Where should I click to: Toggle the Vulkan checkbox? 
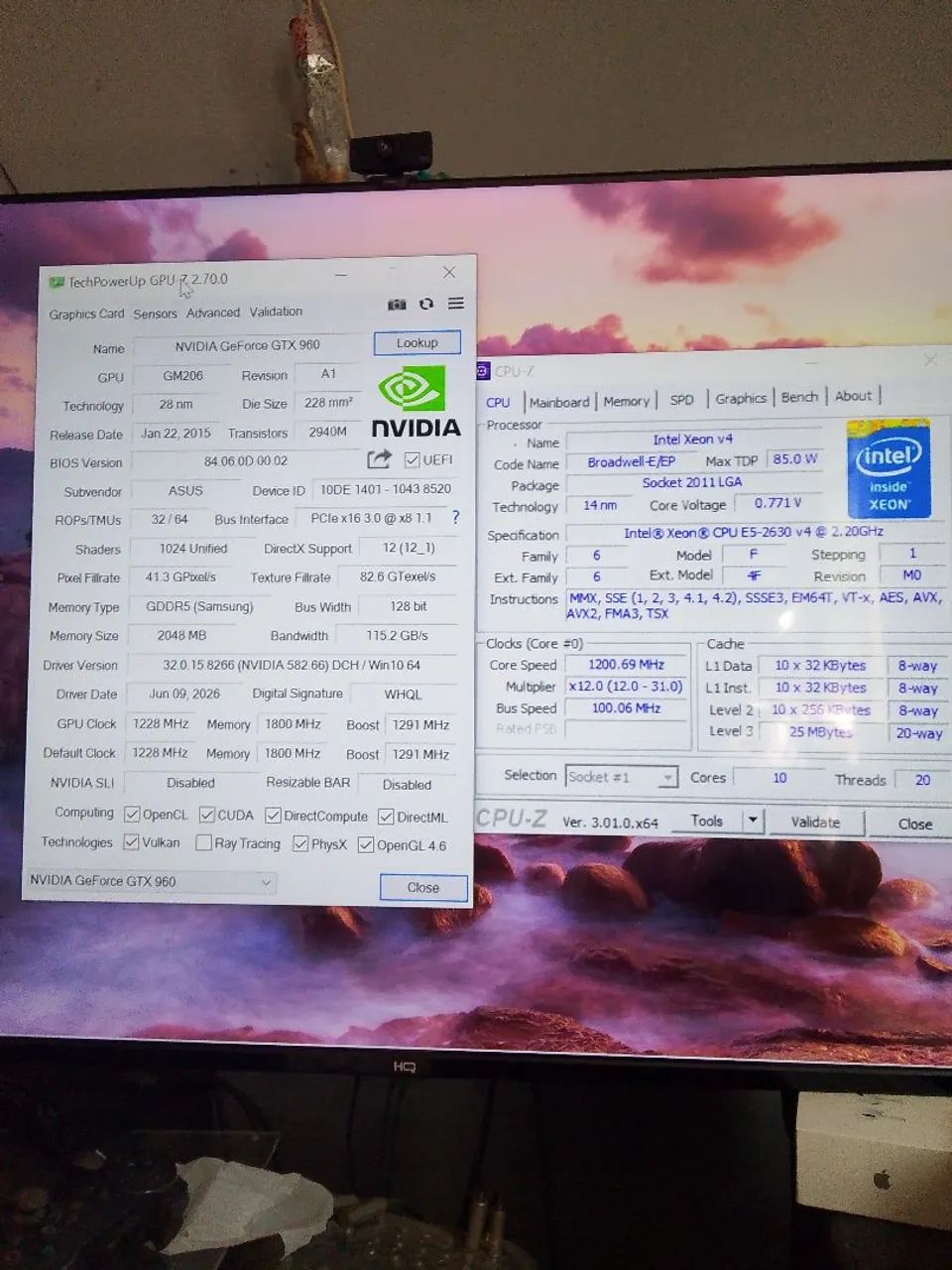pos(131,842)
